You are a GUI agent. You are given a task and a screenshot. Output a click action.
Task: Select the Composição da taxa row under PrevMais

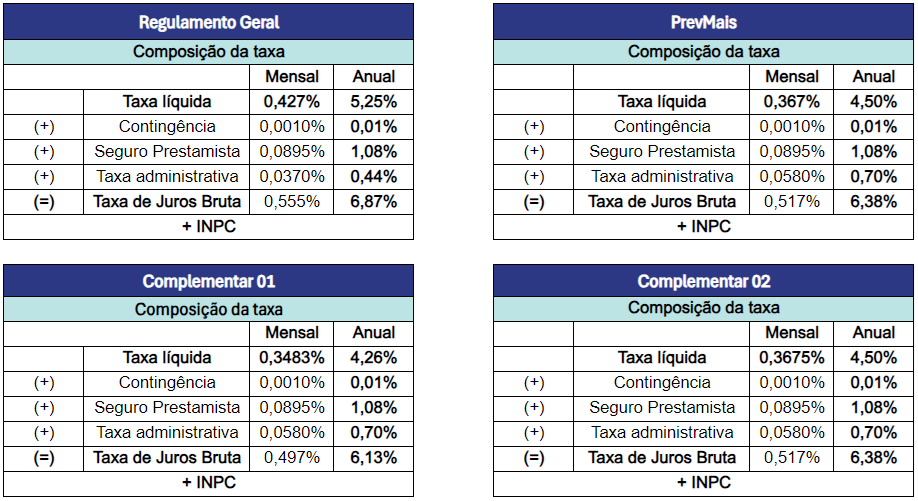703,52
